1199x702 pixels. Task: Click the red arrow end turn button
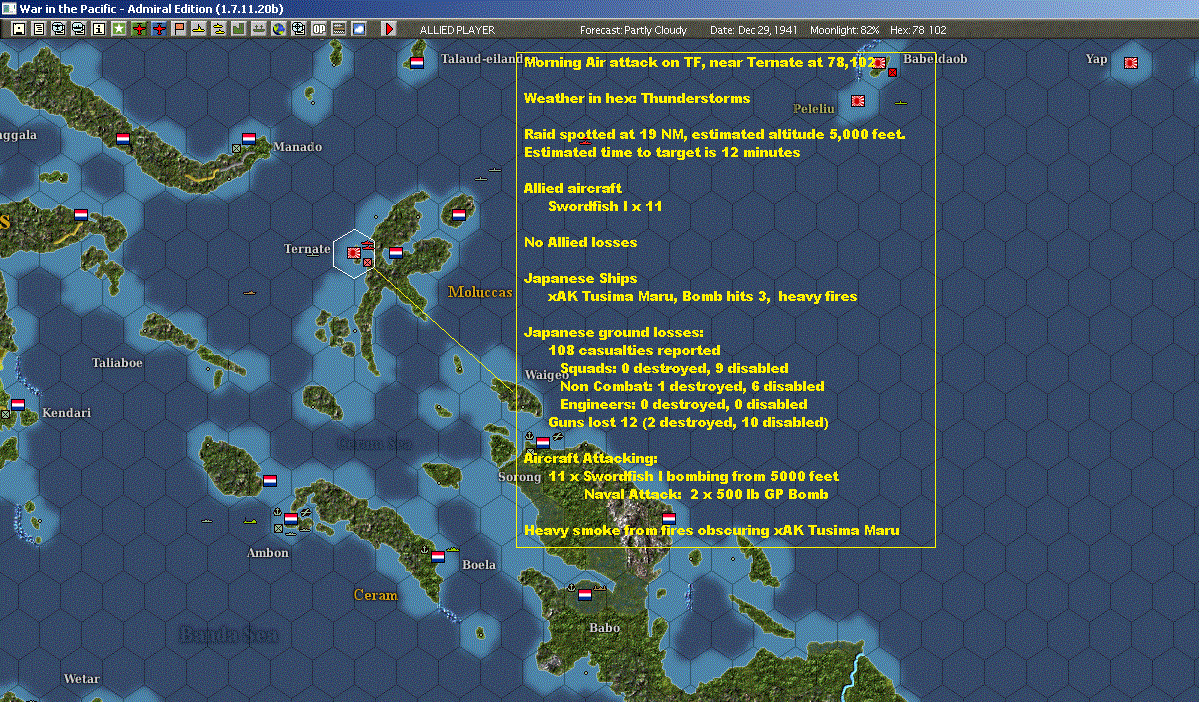point(388,29)
